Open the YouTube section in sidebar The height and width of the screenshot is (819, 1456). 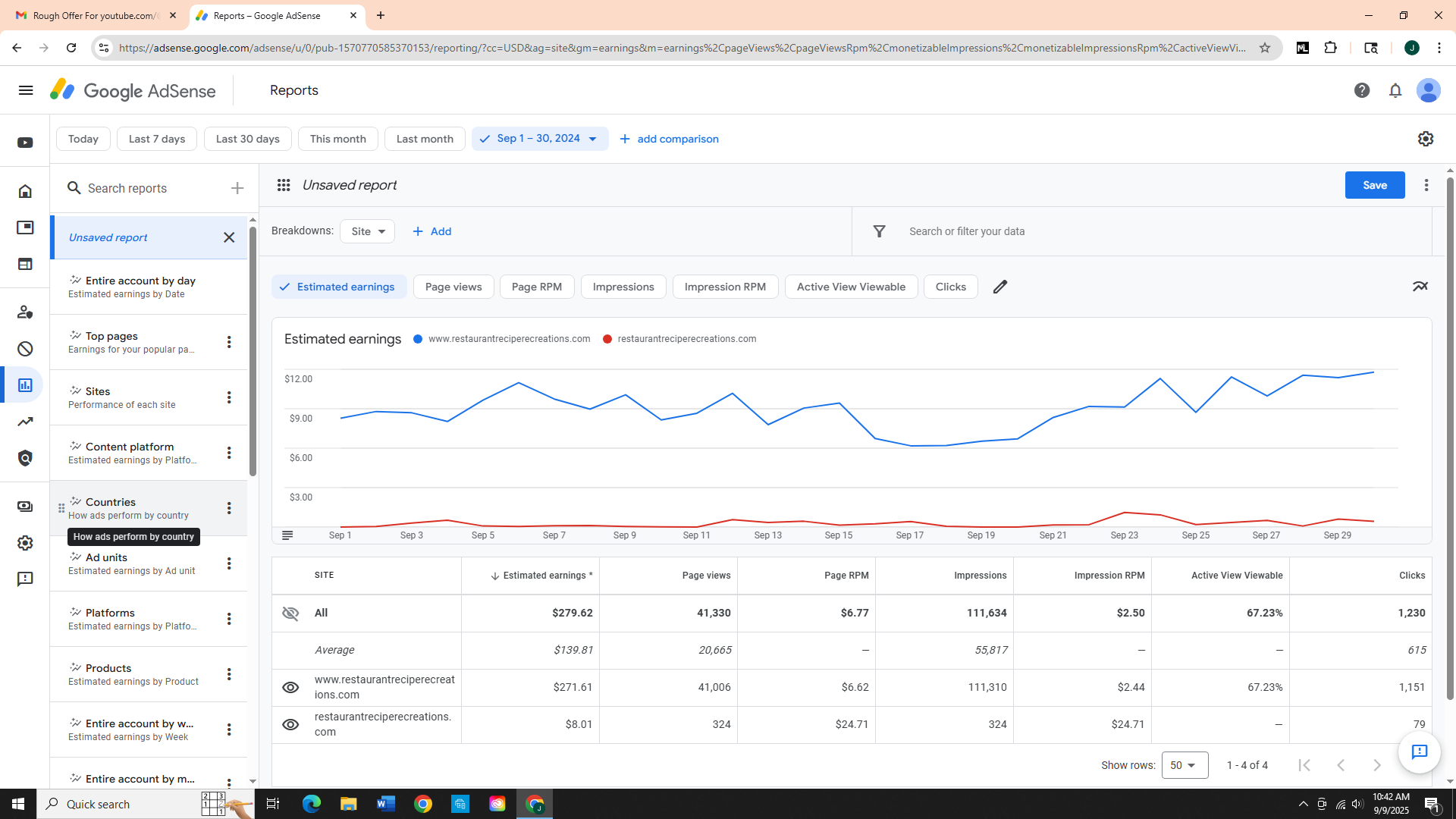click(x=25, y=143)
